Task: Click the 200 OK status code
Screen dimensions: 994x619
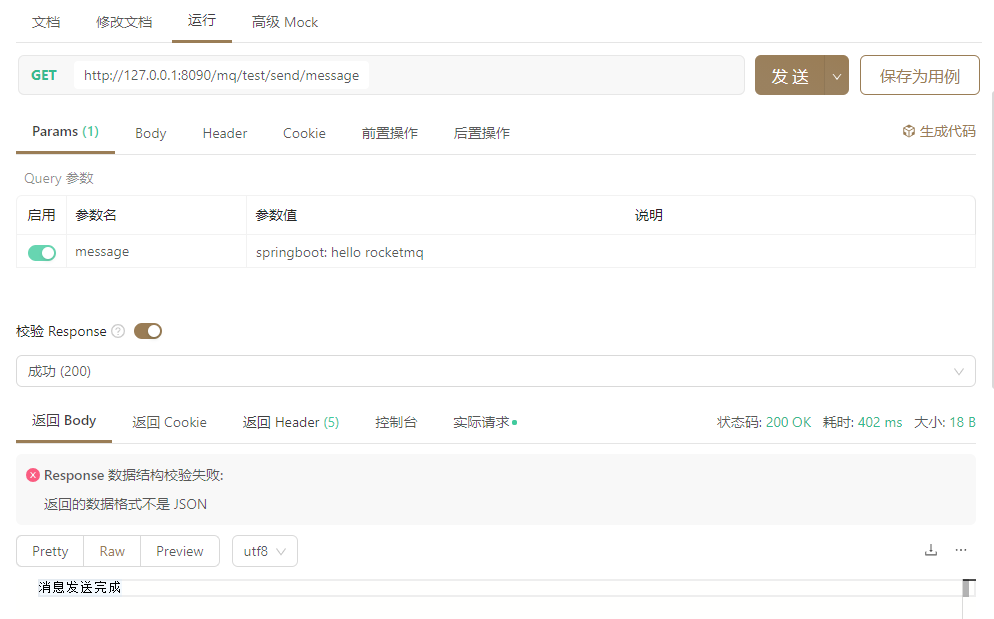Action: click(789, 422)
